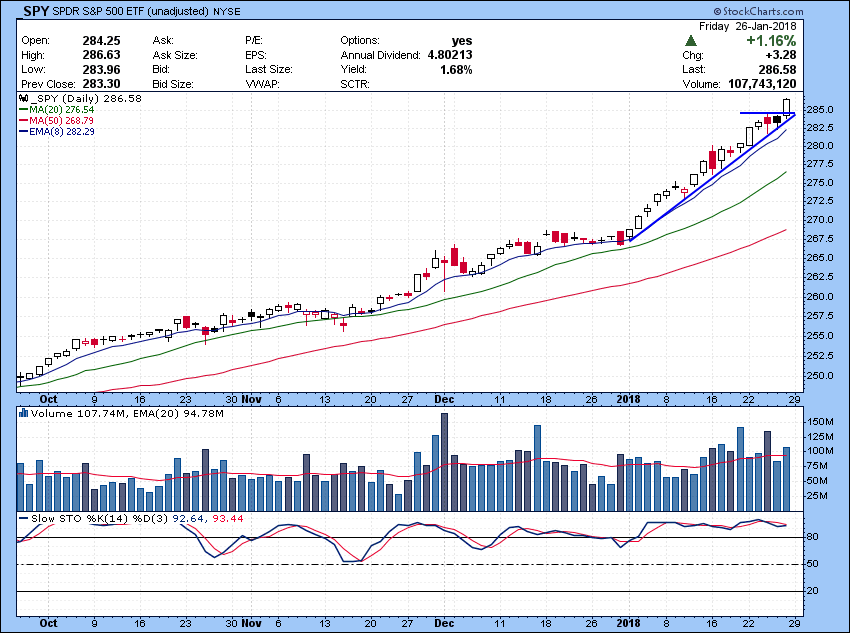Click the blue horizontal resistance line near 285
Viewport: 850px width, 633px height.
[x=767, y=113]
